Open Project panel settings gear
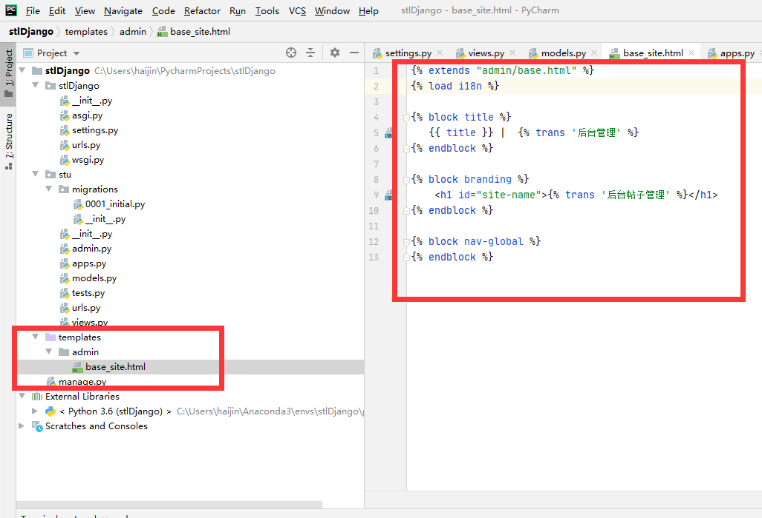Viewport: 762px width, 518px height. point(335,52)
